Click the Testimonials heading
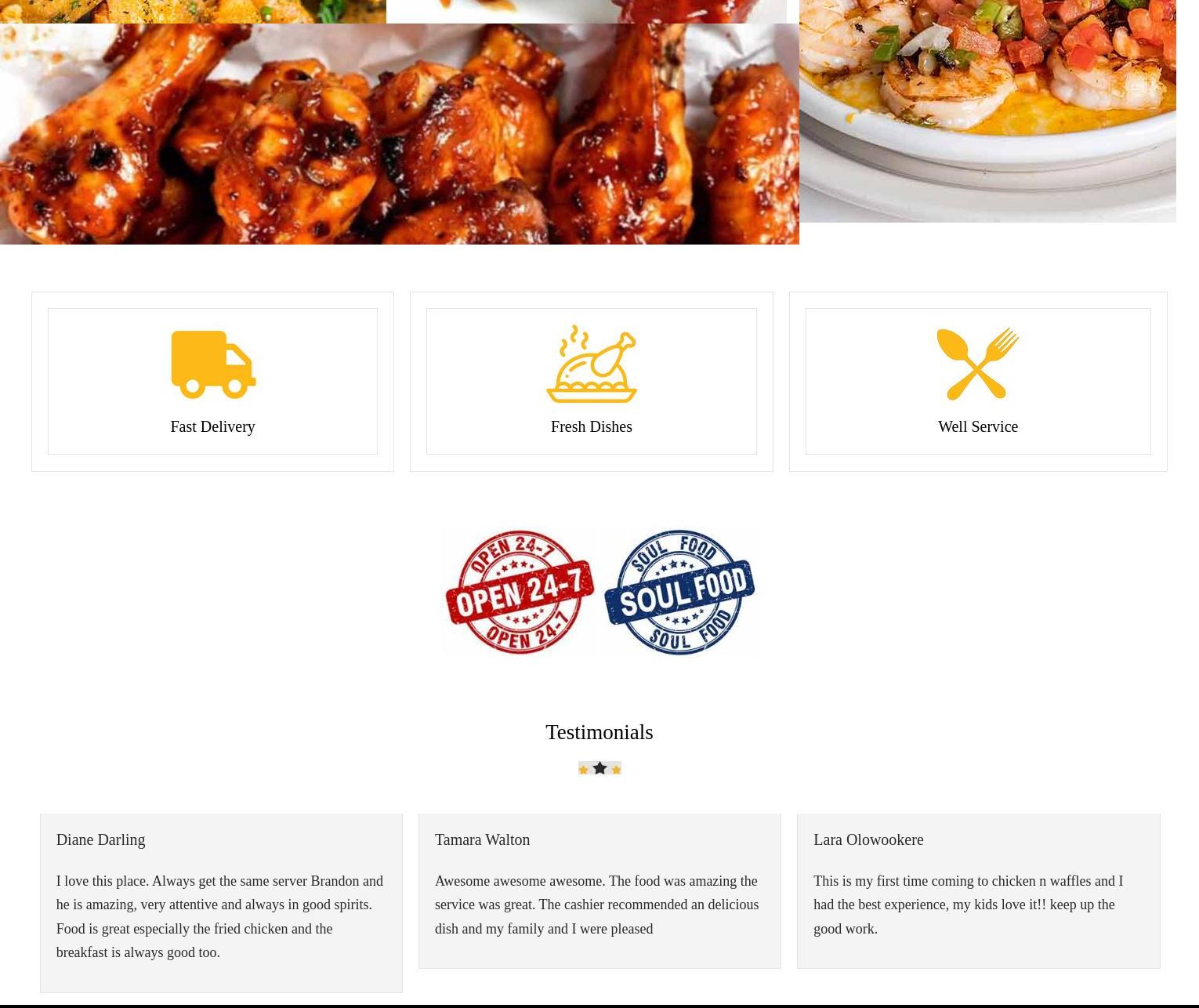 pyautogui.click(x=599, y=732)
